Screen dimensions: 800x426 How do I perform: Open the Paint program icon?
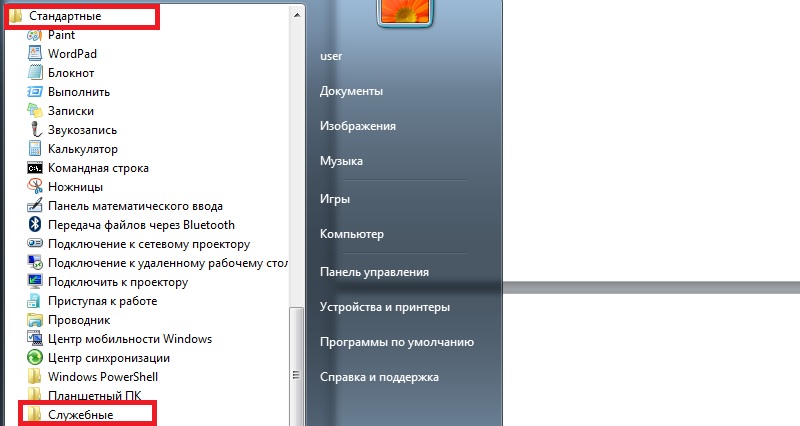tap(35, 35)
